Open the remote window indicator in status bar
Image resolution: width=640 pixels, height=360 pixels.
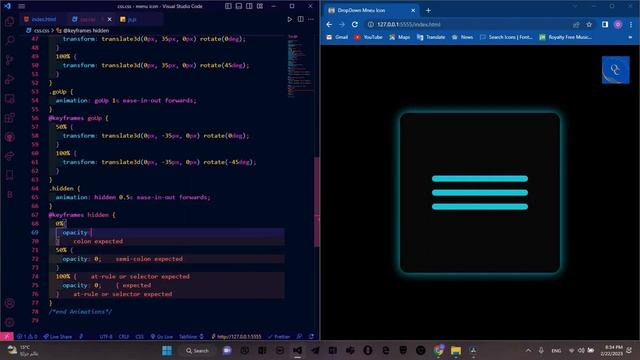click(7, 336)
